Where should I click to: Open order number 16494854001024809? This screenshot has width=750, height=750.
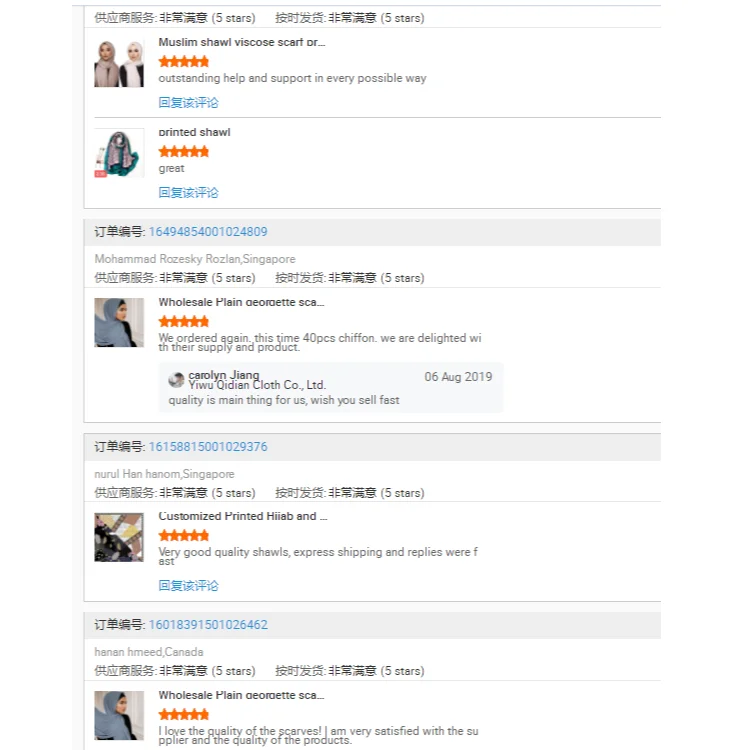(208, 232)
